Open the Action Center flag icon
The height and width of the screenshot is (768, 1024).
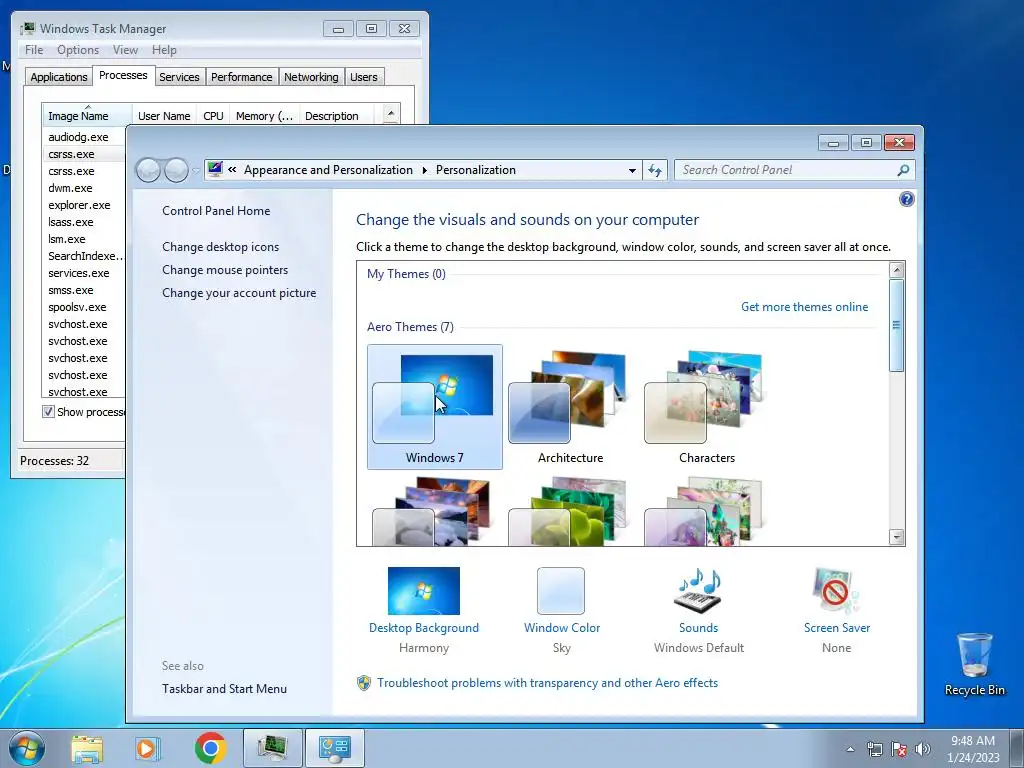pos(899,749)
